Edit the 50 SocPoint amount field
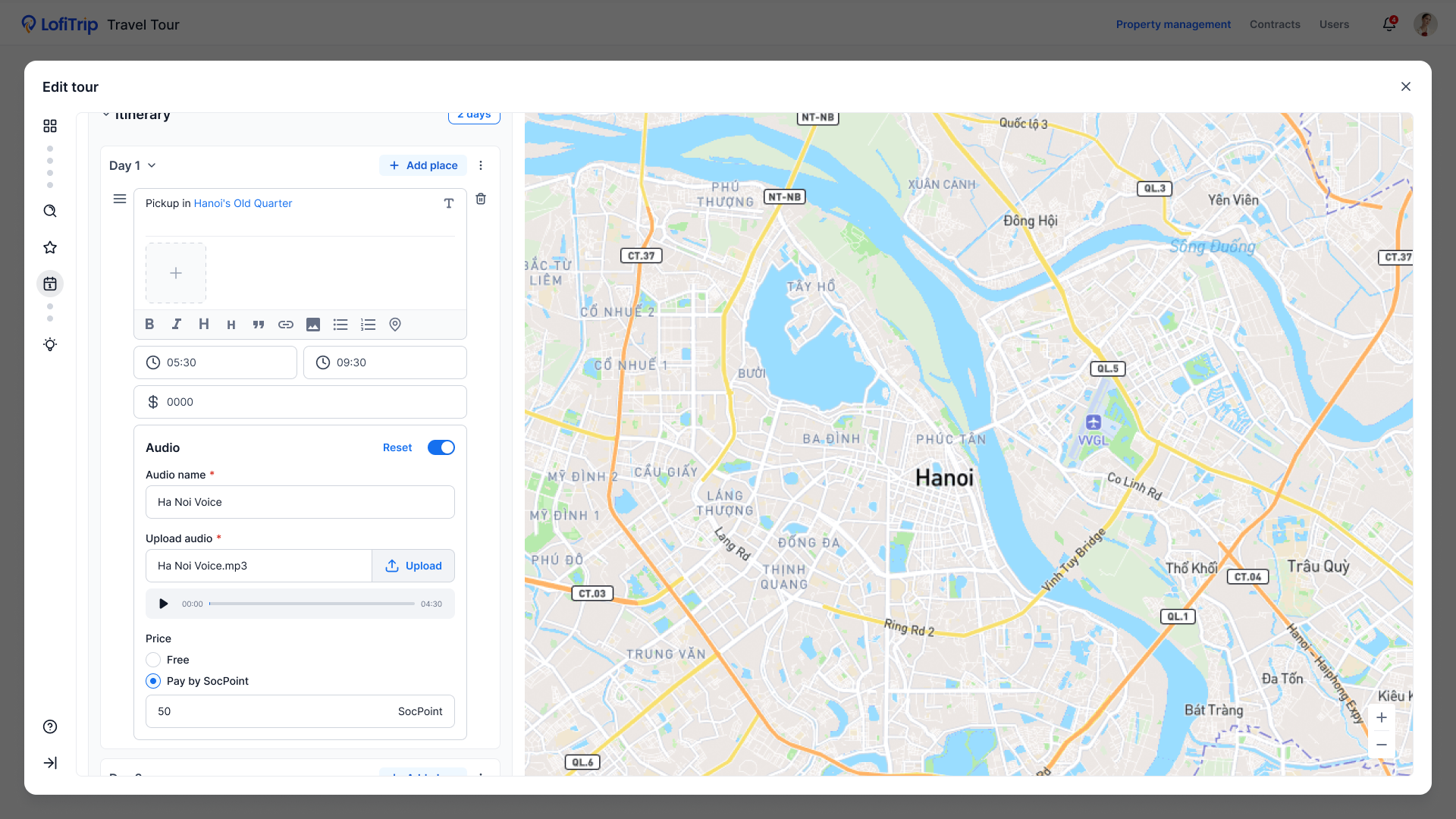 click(x=300, y=711)
